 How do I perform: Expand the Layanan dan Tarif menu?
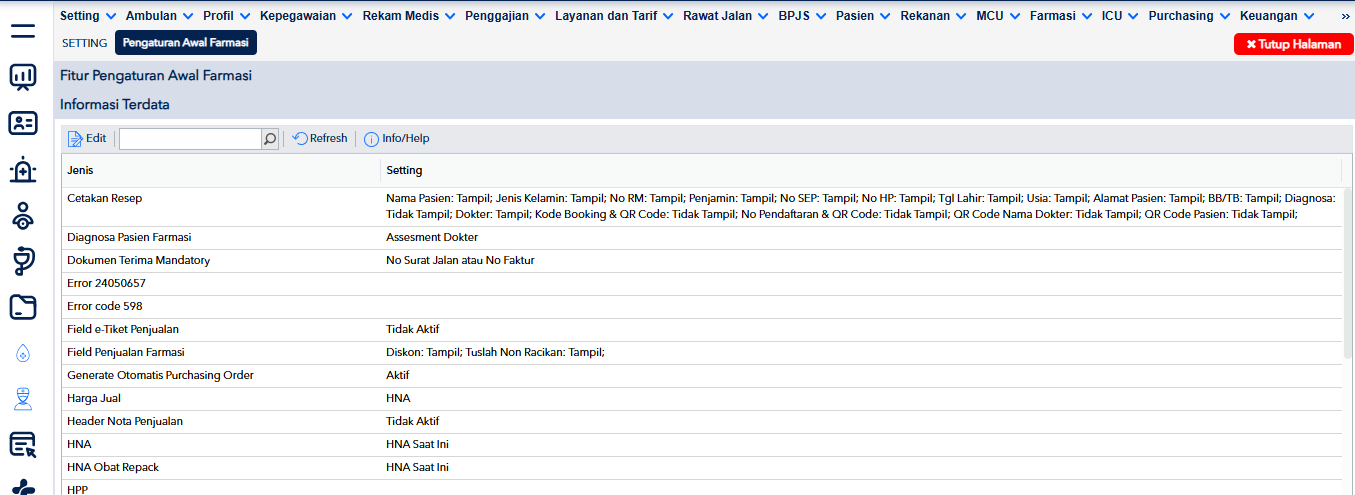coord(614,16)
